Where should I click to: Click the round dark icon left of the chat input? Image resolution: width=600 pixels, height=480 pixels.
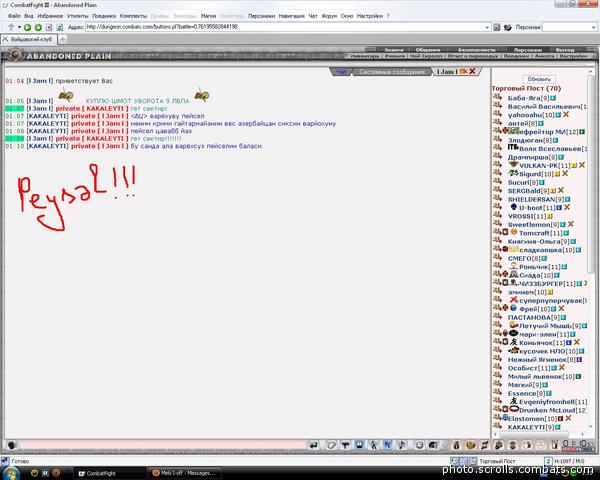coord(12,445)
